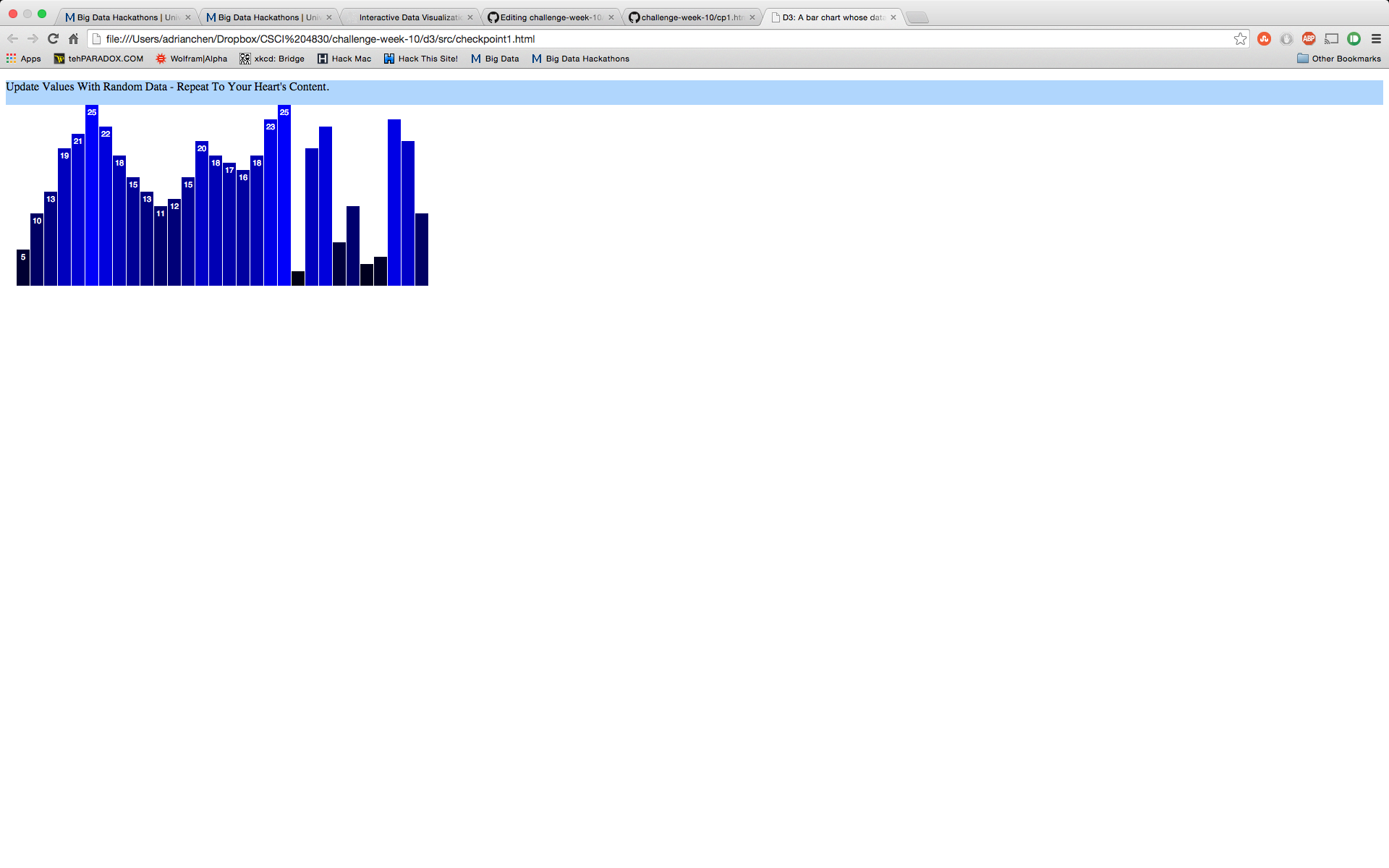The image size is (1389, 868).
Task: Click the bar labeled 5
Action: 23,268
